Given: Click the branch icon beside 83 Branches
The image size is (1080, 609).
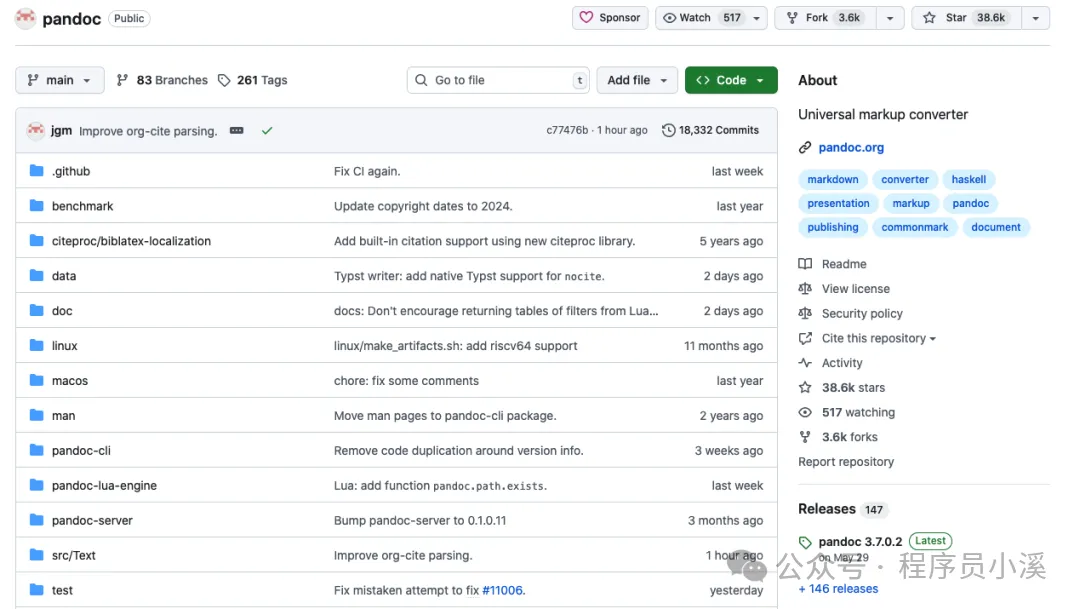Looking at the screenshot, I should [x=122, y=81].
